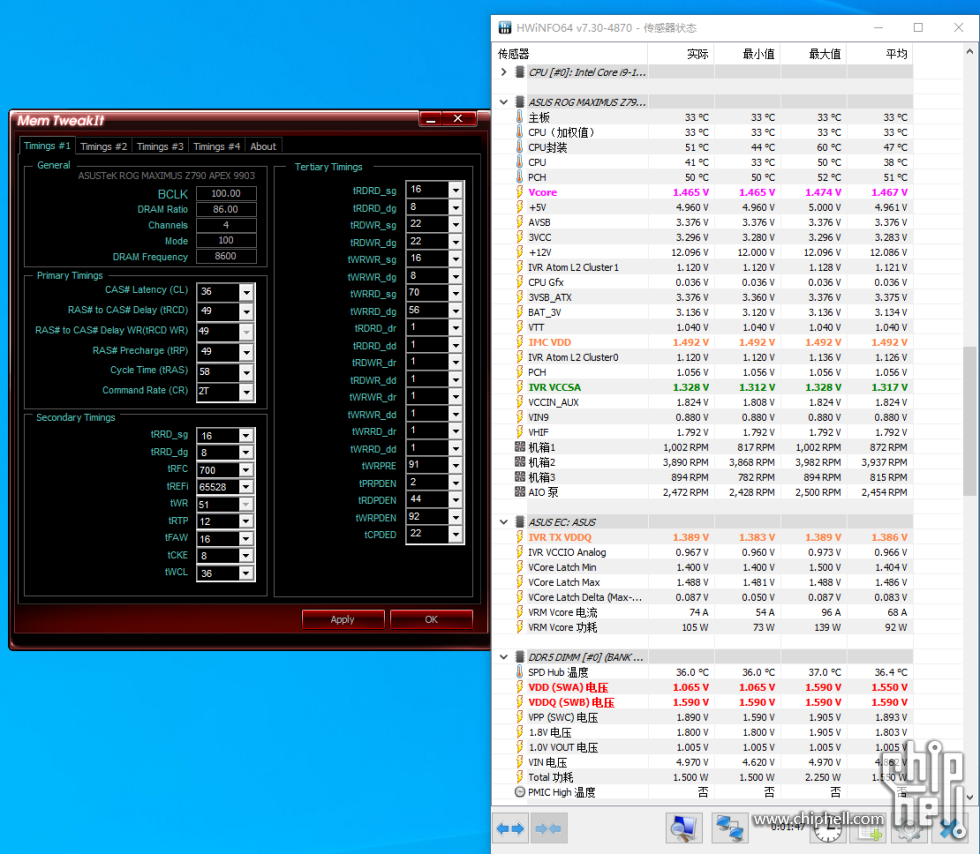Open the tRDRD_sg dropdown arrow
980x854 pixels.
(x=456, y=189)
